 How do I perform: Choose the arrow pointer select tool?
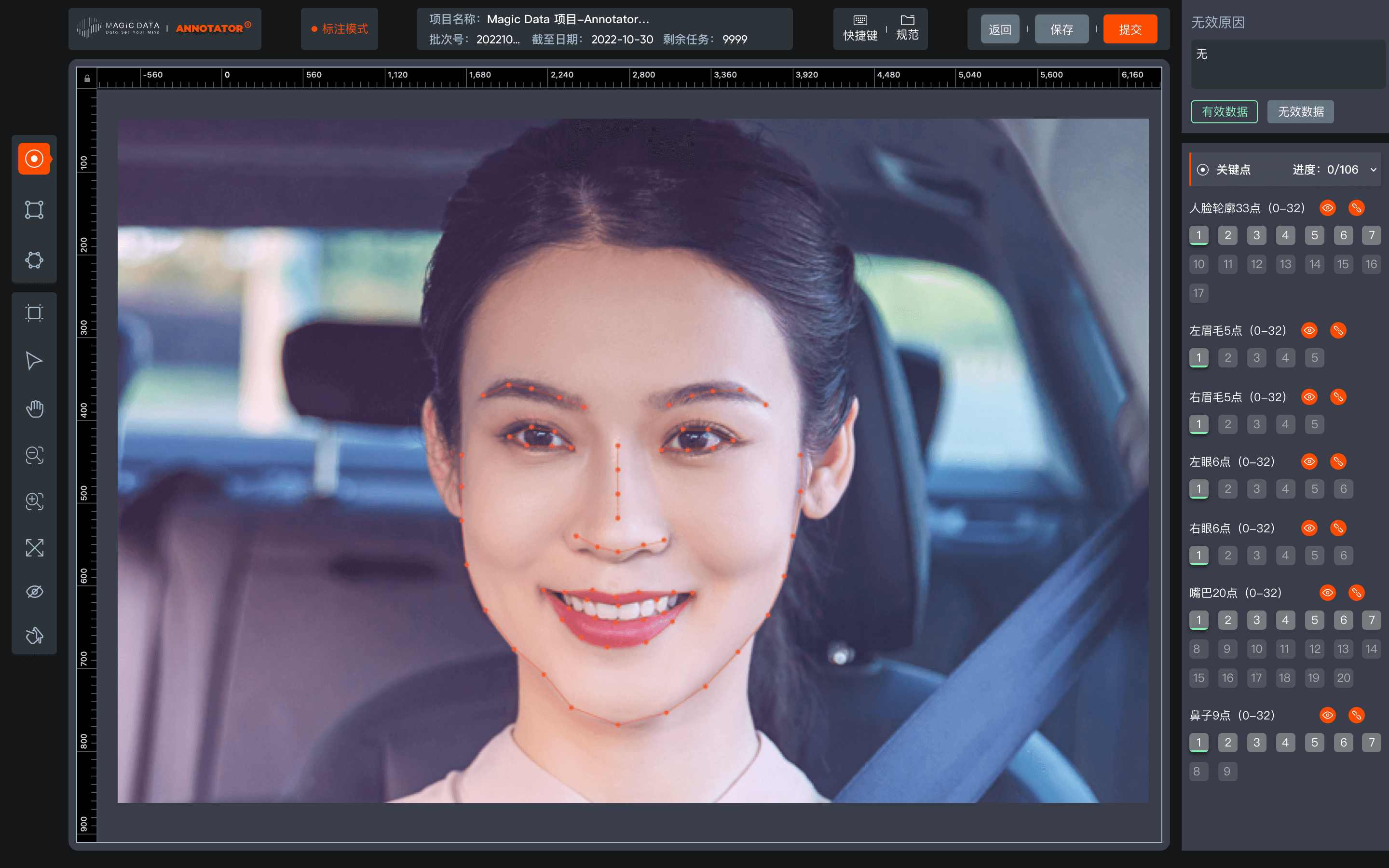coord(34,361)
